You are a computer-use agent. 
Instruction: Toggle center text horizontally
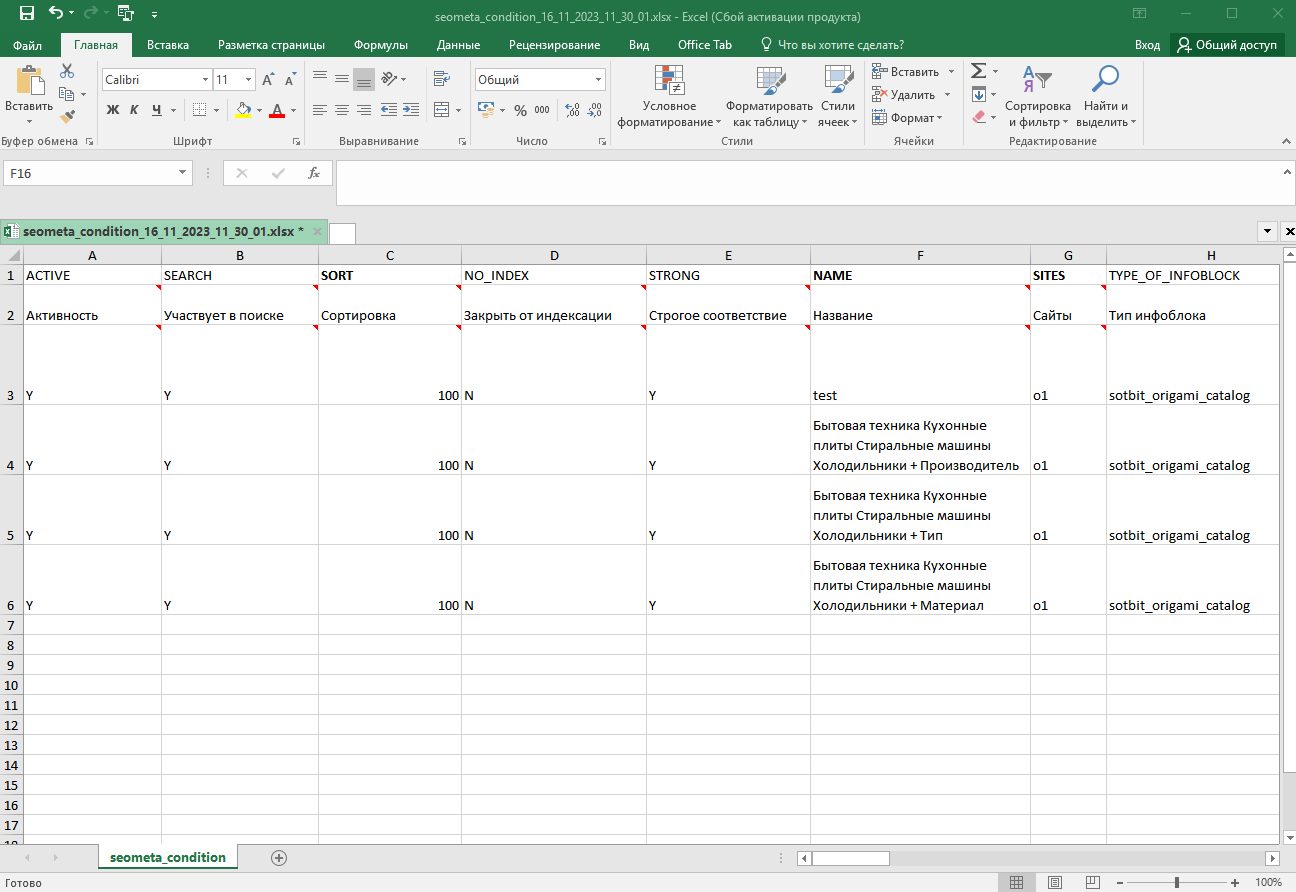coord(342,110)
